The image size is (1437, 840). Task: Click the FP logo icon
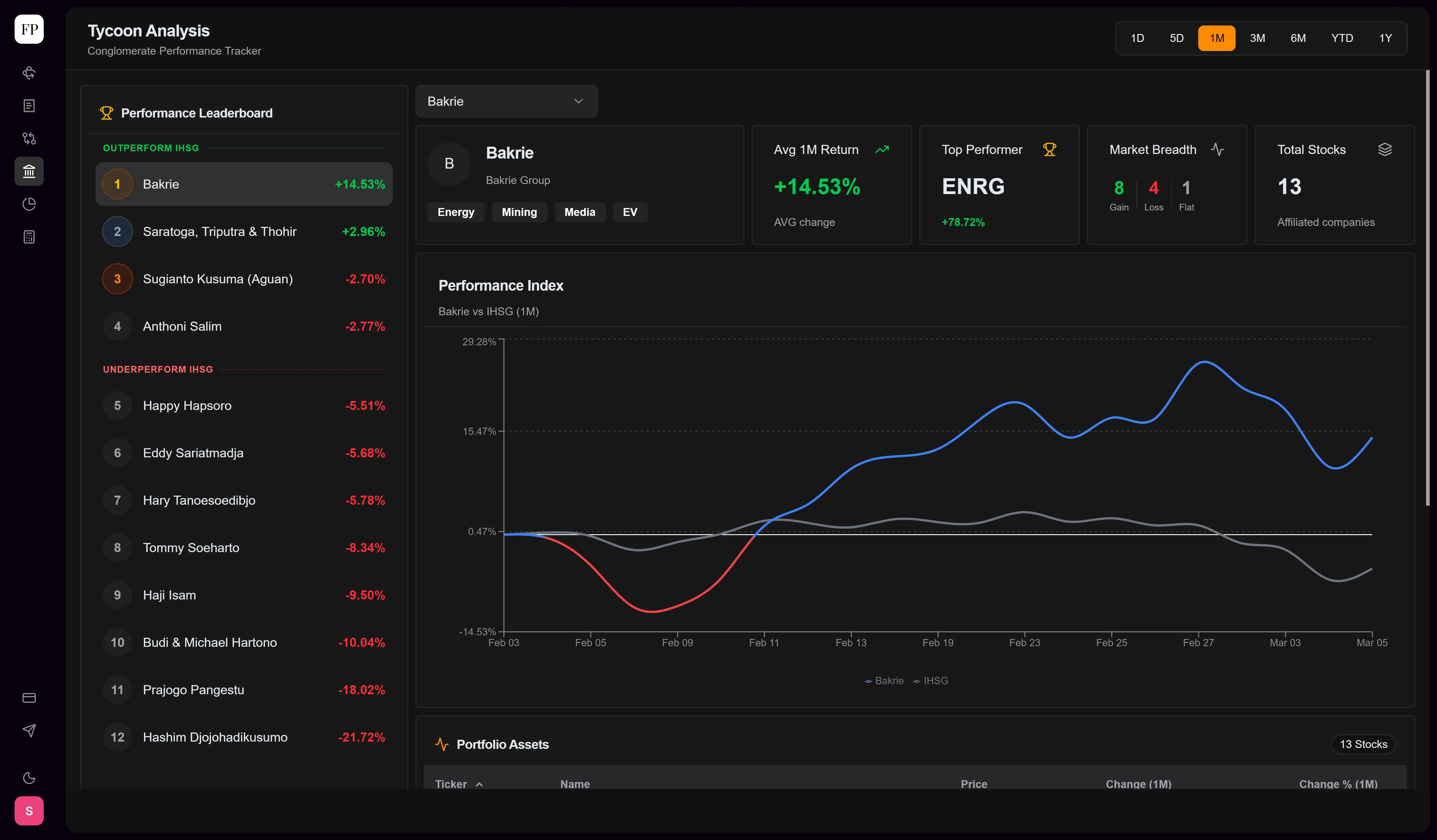pyautogui.click(x=29, y=29)
